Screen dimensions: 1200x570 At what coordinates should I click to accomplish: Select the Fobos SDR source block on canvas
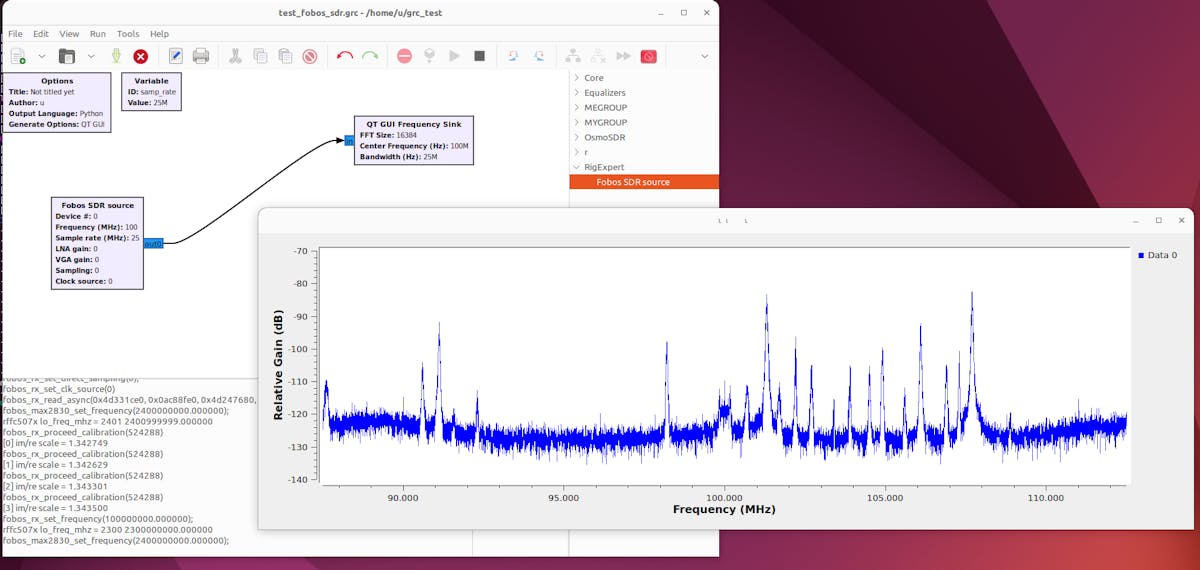98,243
